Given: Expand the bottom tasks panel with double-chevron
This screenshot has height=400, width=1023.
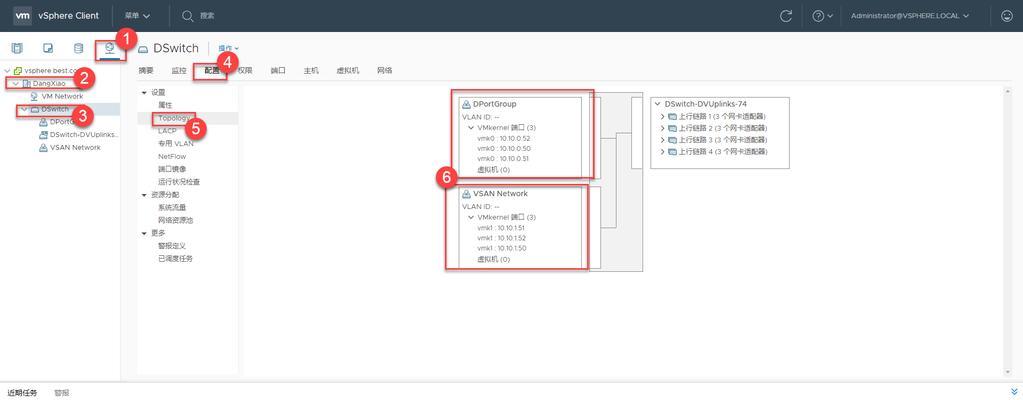Looking at the screenshot, I should click(1013, 392).
